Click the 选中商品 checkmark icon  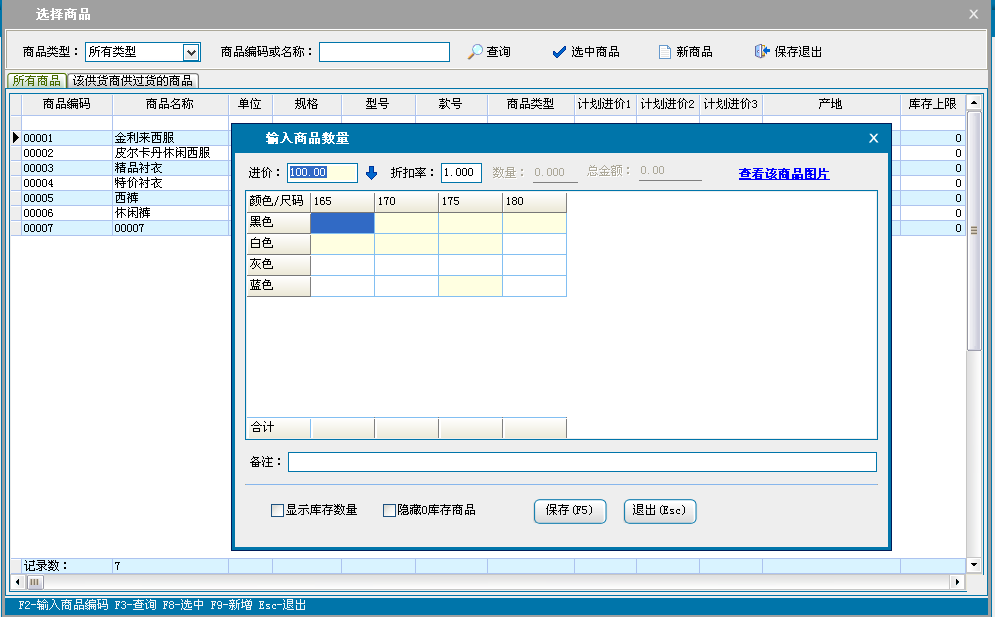click(x=559, y=52)
